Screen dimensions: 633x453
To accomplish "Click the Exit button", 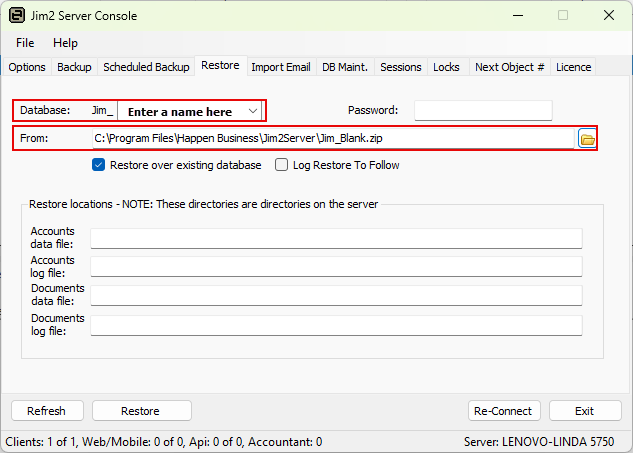I will [584, 411].
